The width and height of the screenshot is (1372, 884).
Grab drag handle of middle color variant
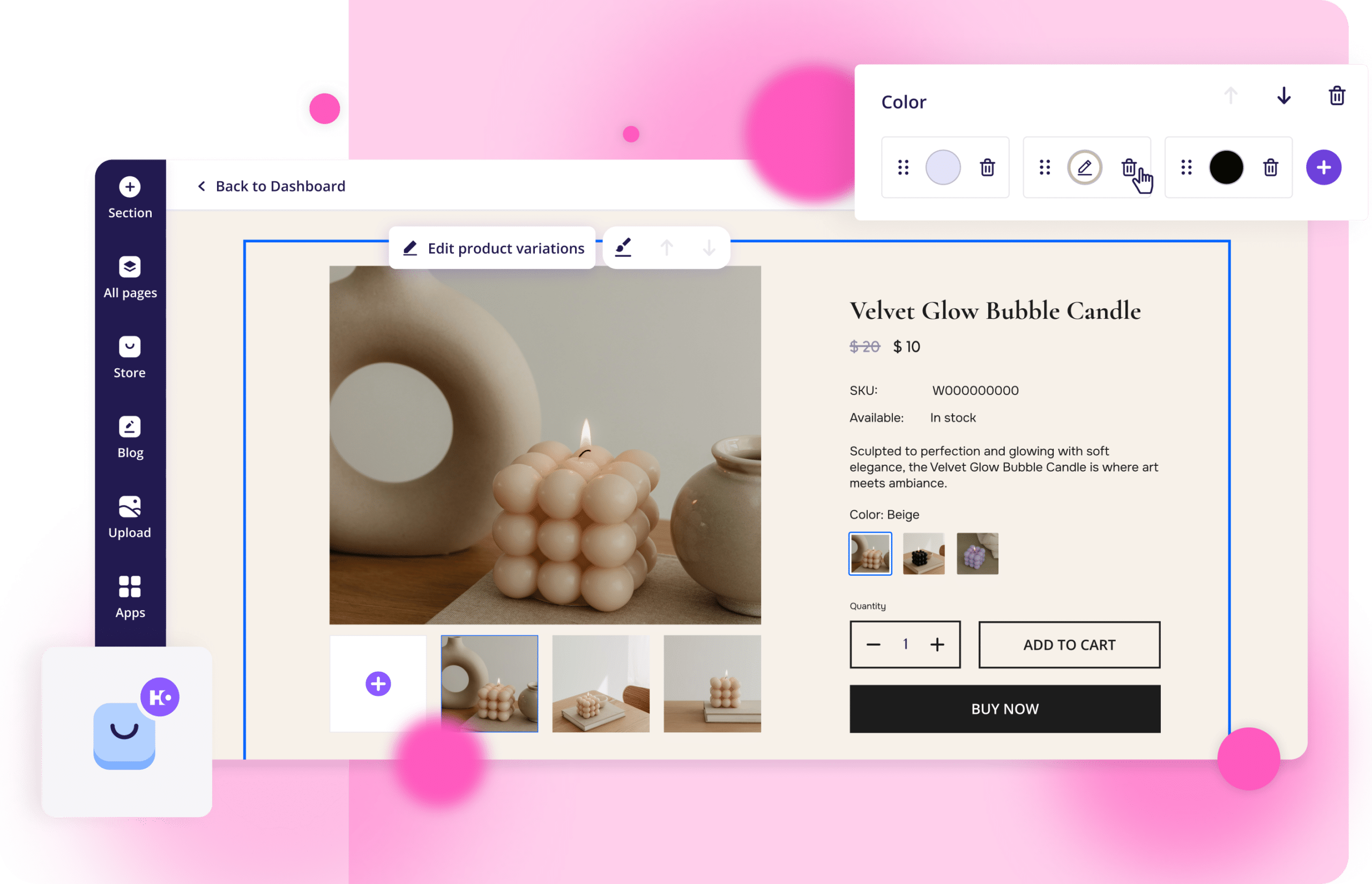(1045, 168)
